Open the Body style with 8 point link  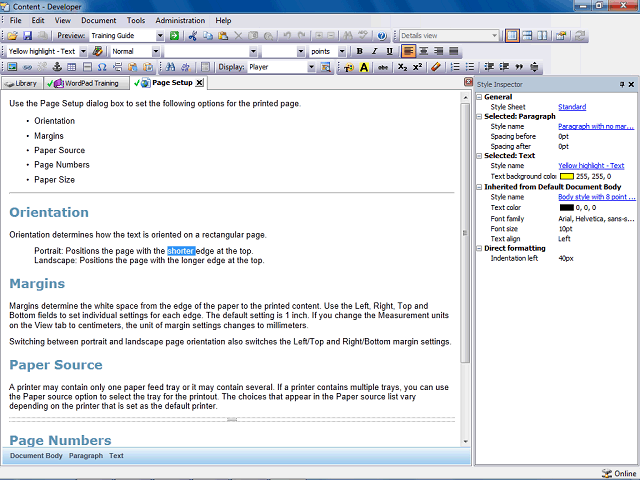596,197
